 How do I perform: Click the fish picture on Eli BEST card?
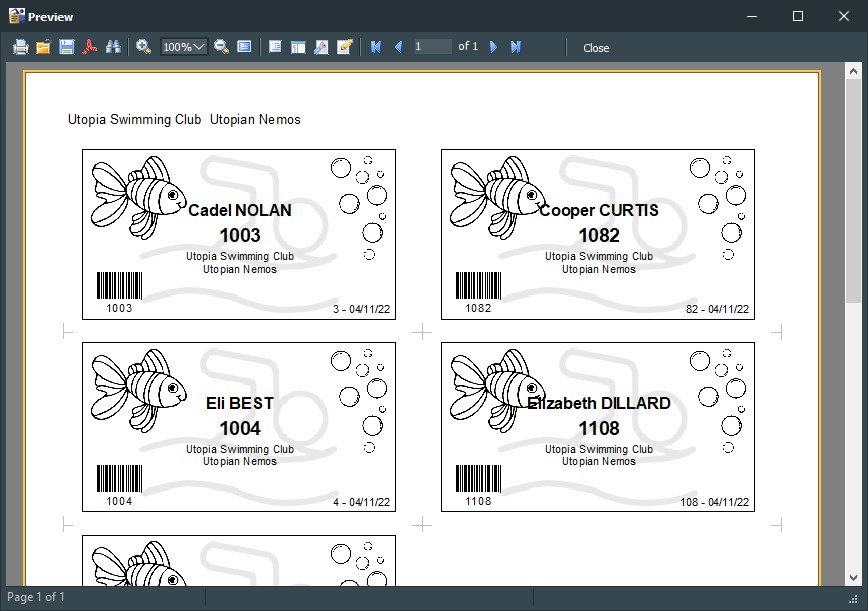(138, 391)
